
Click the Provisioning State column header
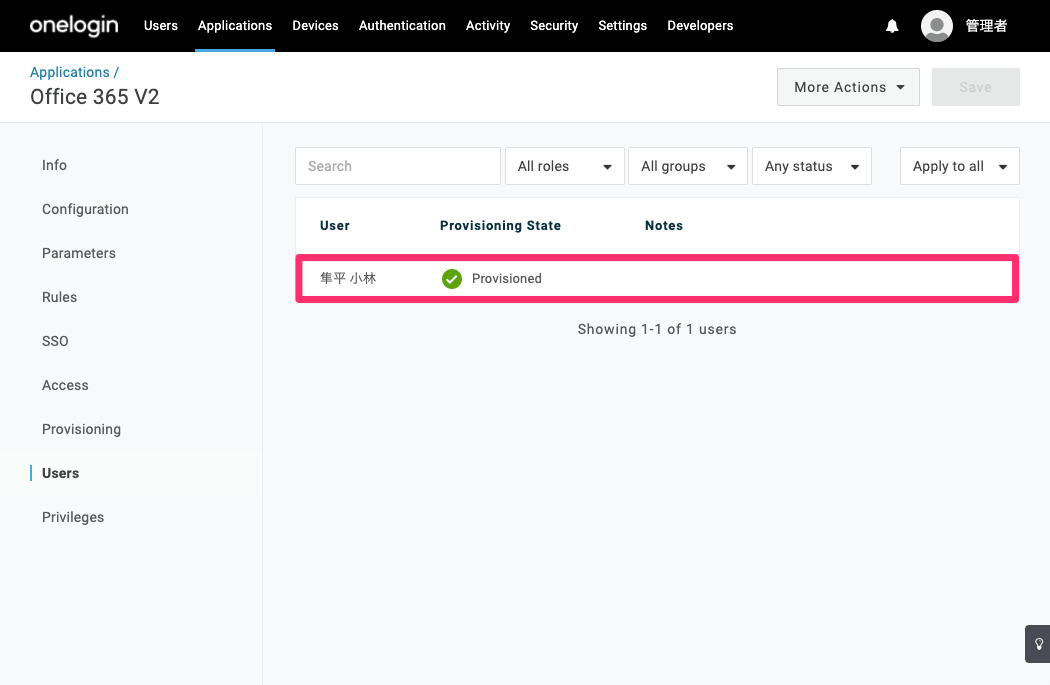click(x=500, y=226)
